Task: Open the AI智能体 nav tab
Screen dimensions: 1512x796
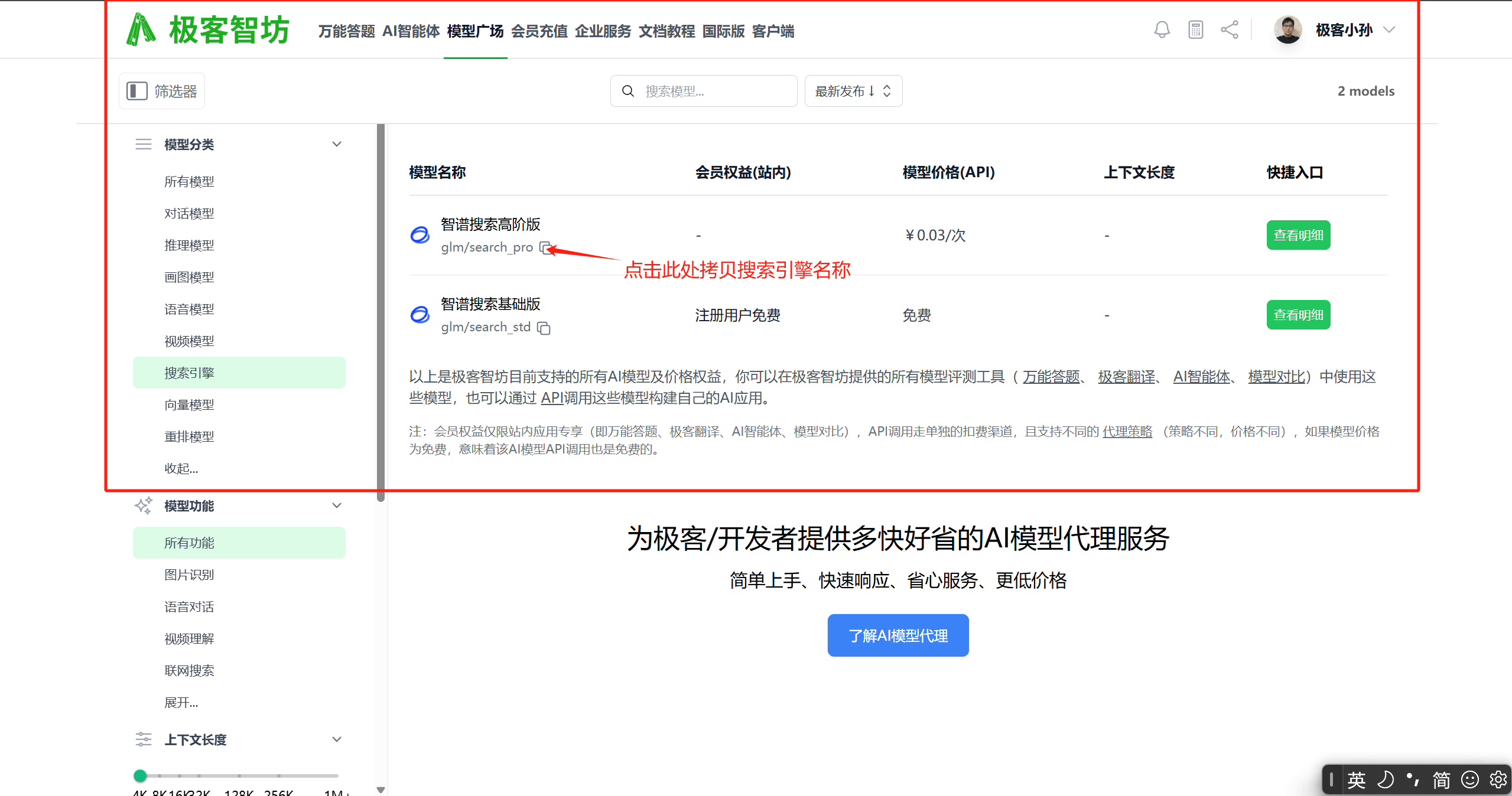Action: click(x=411, y=31)
